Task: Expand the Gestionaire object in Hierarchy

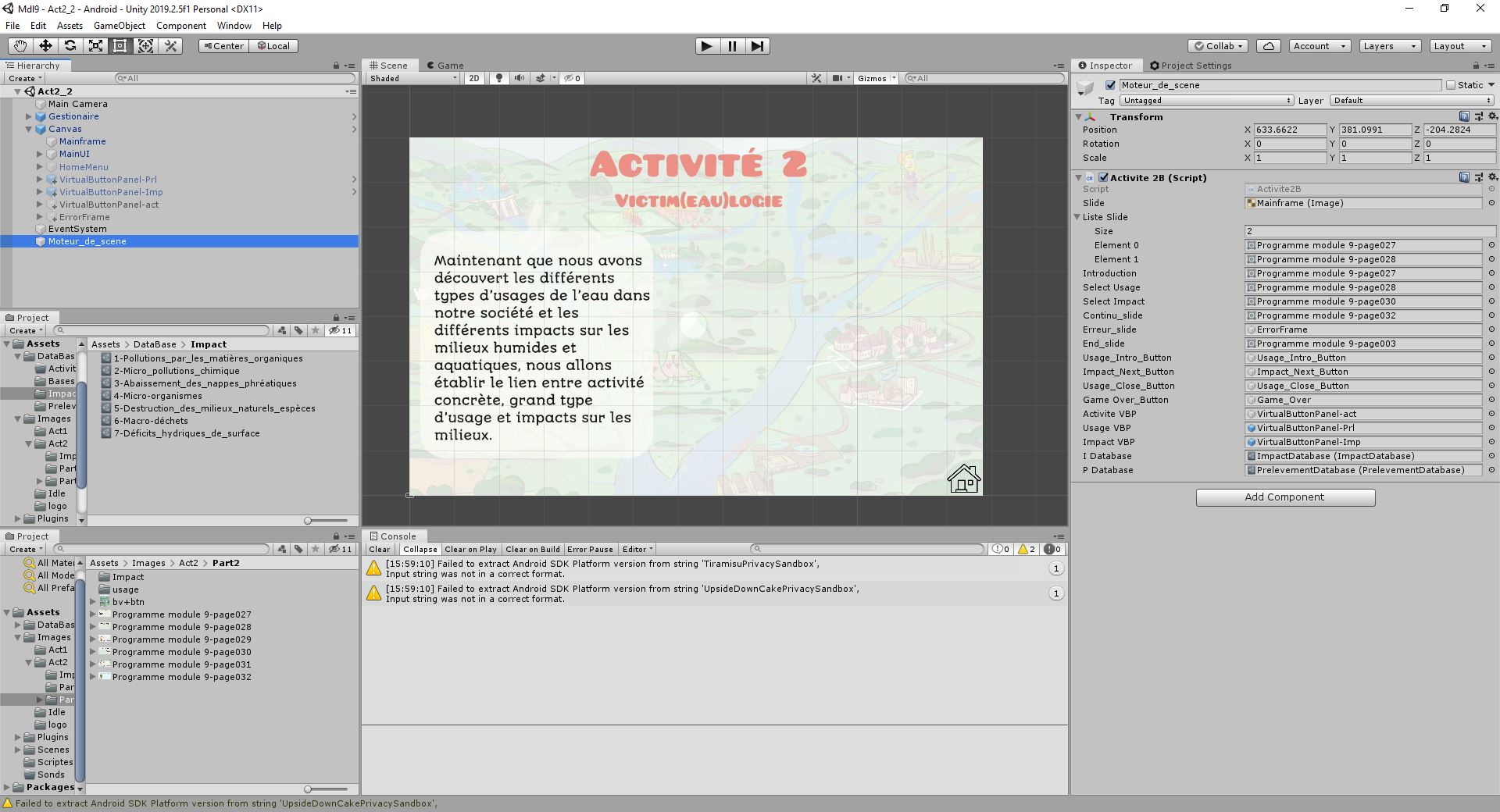Action: (x=29, y=116)
